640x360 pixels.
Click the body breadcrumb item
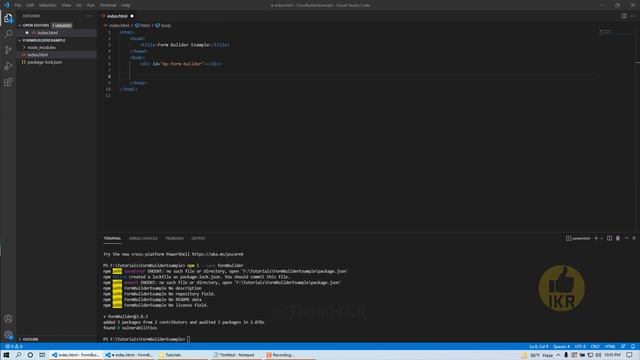163,25
